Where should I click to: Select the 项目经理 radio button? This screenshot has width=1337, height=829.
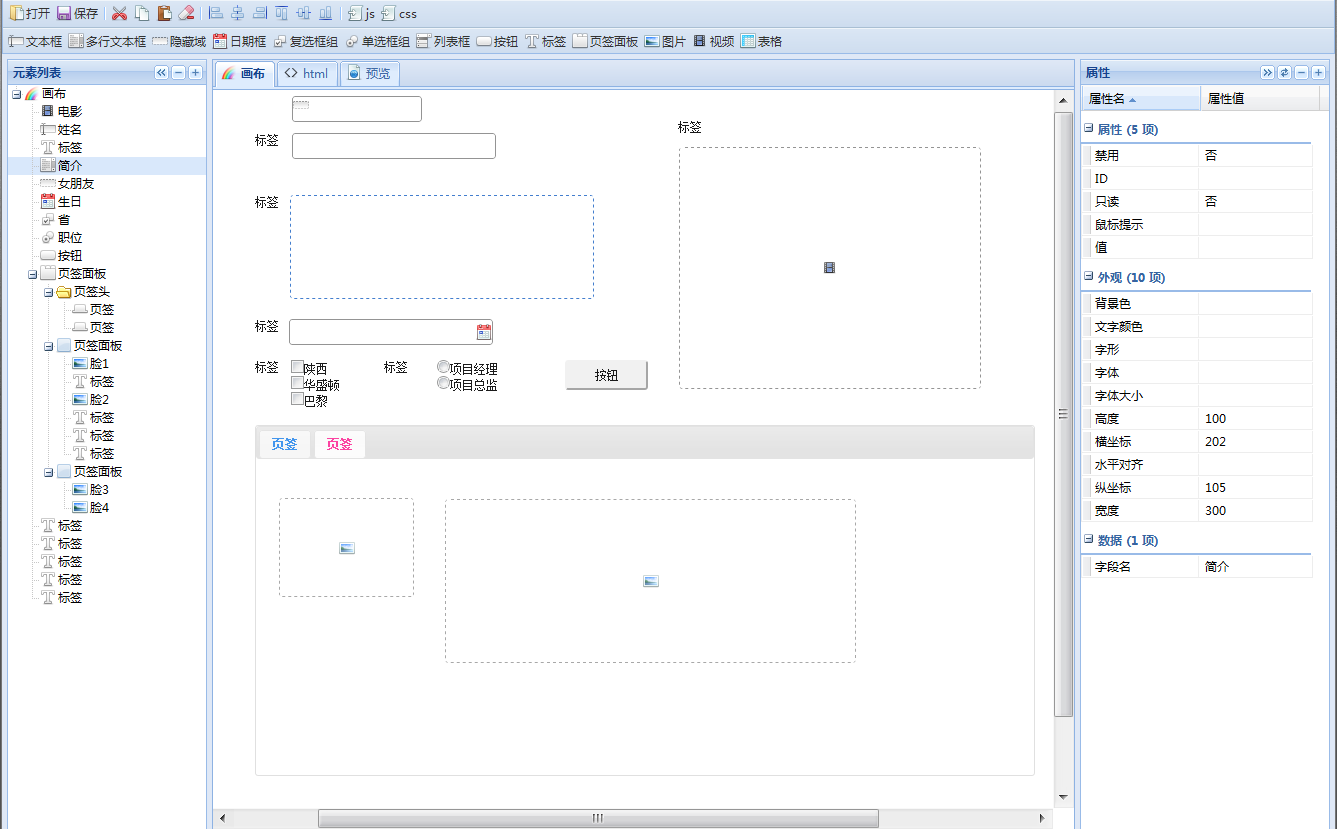pyautogui.click(x=443, y=364)
